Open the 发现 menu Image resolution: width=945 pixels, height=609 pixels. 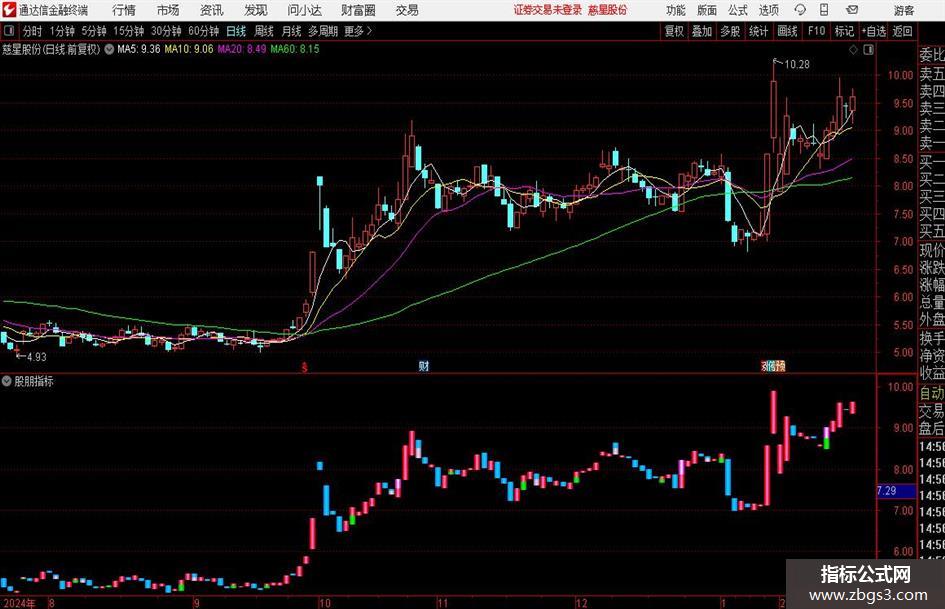[256, 10]
